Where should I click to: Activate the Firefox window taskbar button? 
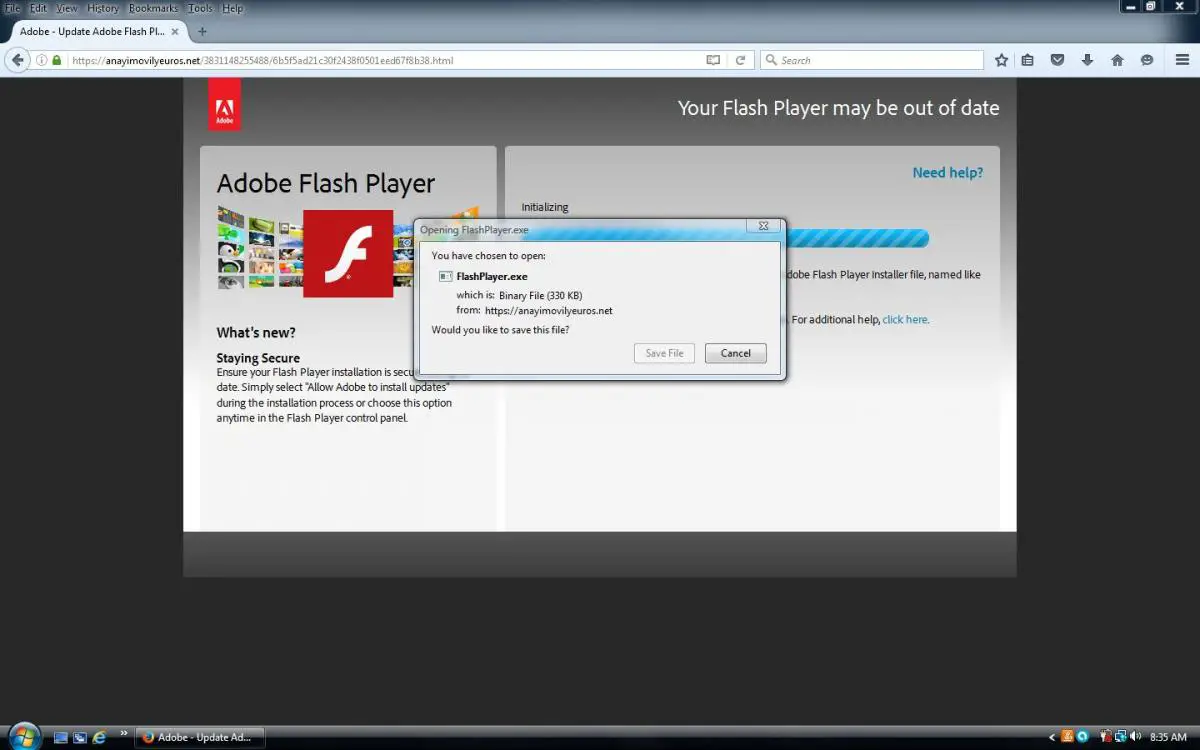[x=200, y=737]
